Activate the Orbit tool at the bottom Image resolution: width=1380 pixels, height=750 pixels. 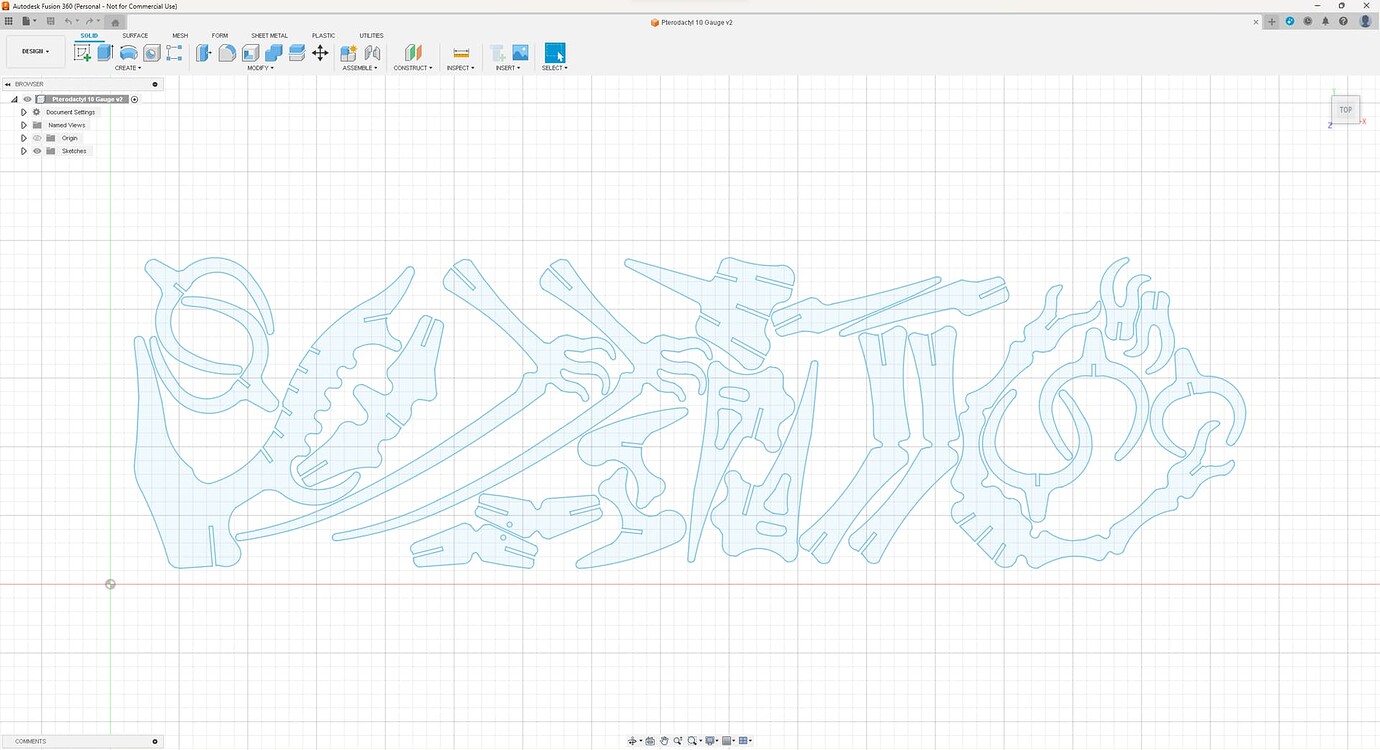(x=633, y=740)
